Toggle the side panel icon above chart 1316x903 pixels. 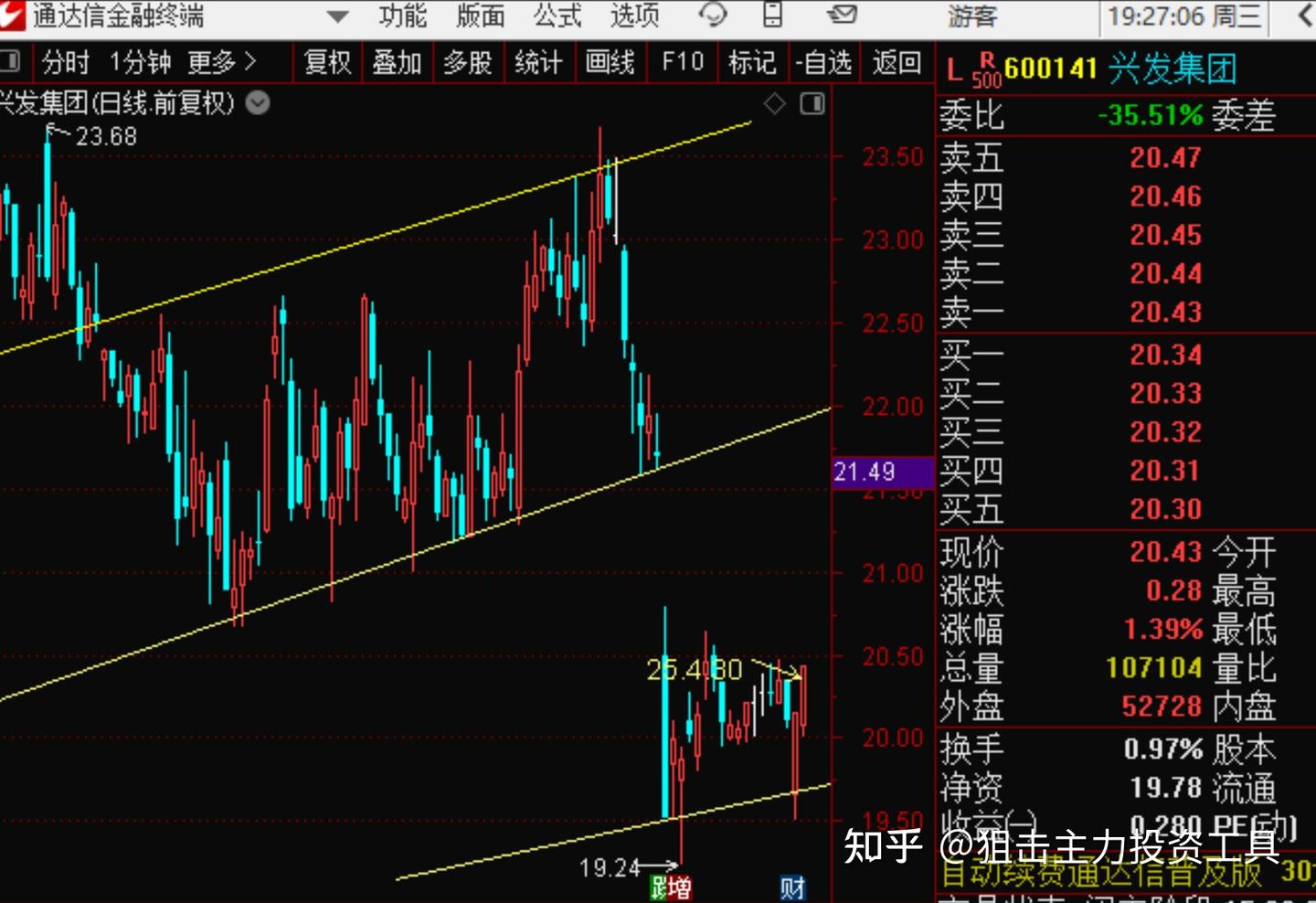click(x=812, y=104)
